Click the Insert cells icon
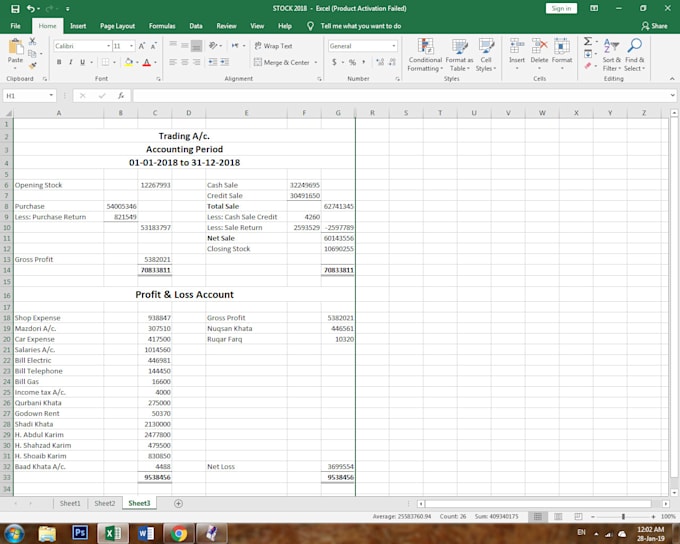680x544 pixels. tap(516, 52)
